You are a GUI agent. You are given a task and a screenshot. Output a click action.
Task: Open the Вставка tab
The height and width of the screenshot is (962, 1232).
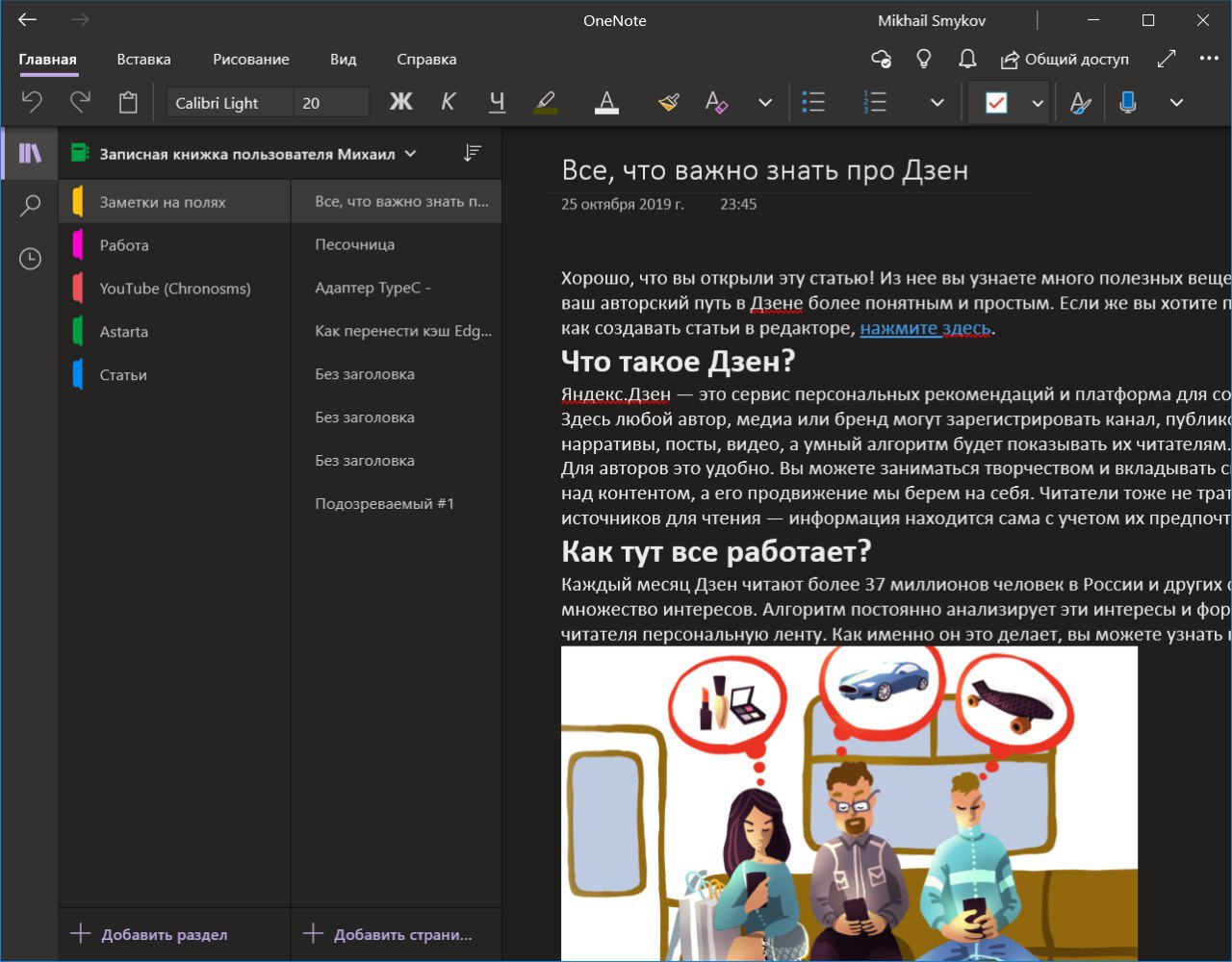point(143,60)
